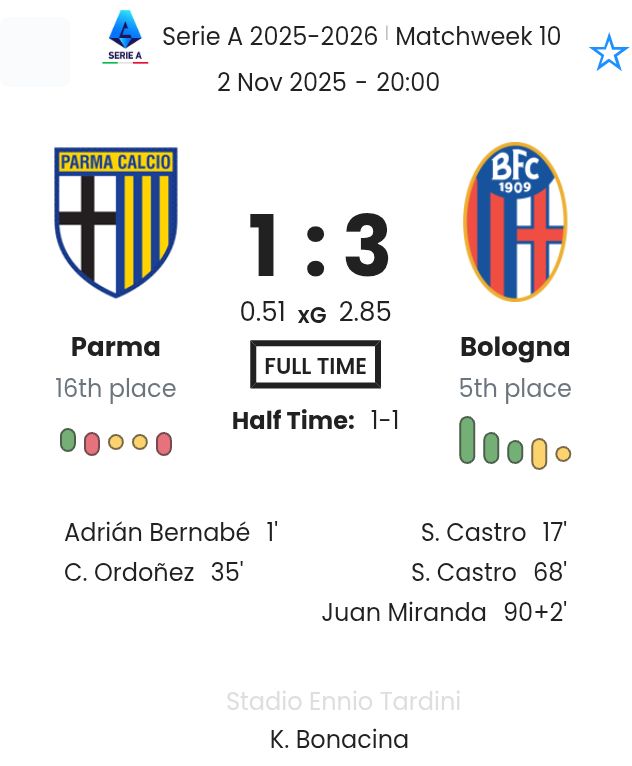Image resolution: width=632 pixels, height=766 pixels.
Task: Click Parma's last red form indicator
Action: pos(164,443)
